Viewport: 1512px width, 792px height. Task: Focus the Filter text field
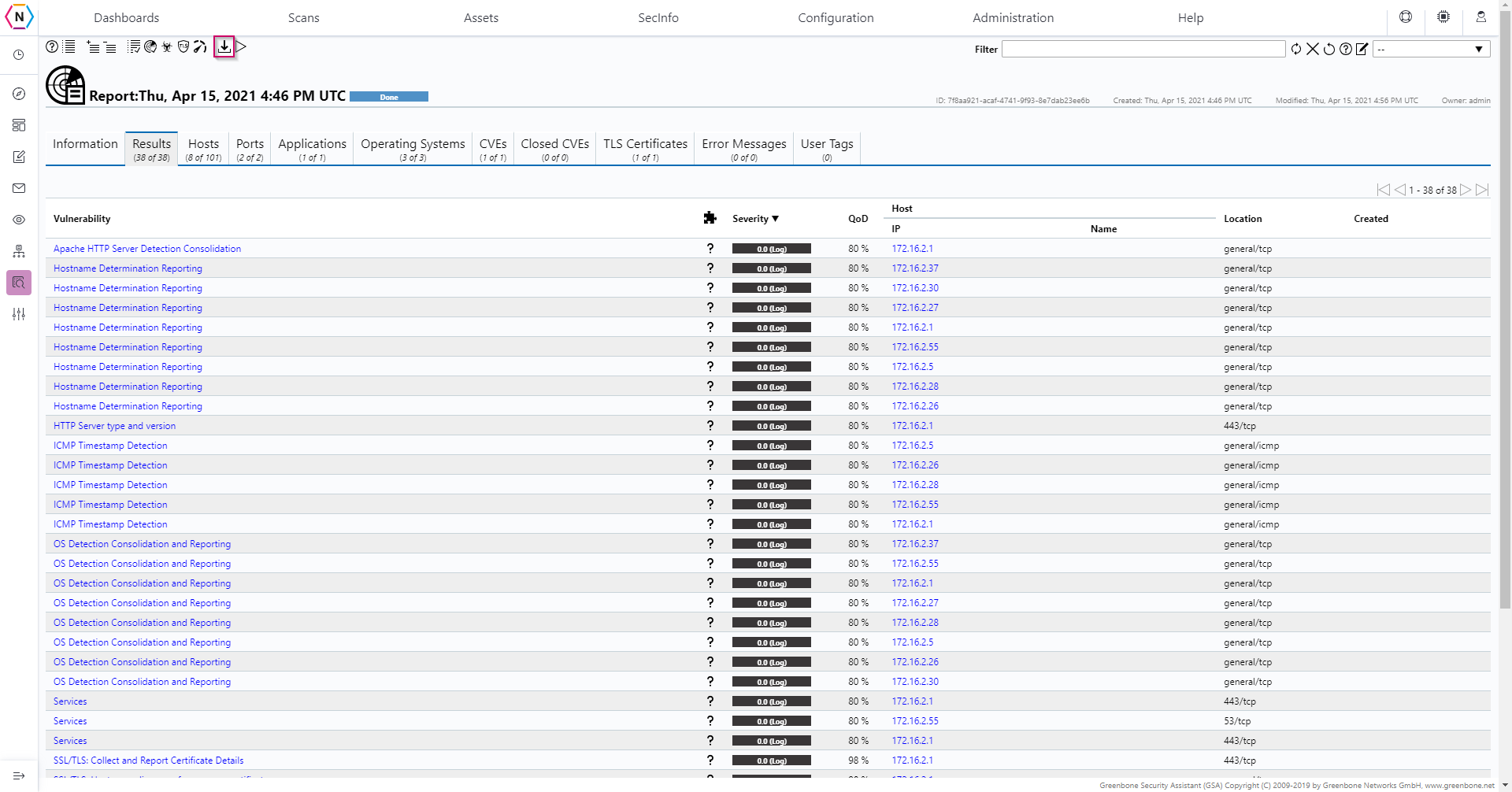coord(1143,49)
